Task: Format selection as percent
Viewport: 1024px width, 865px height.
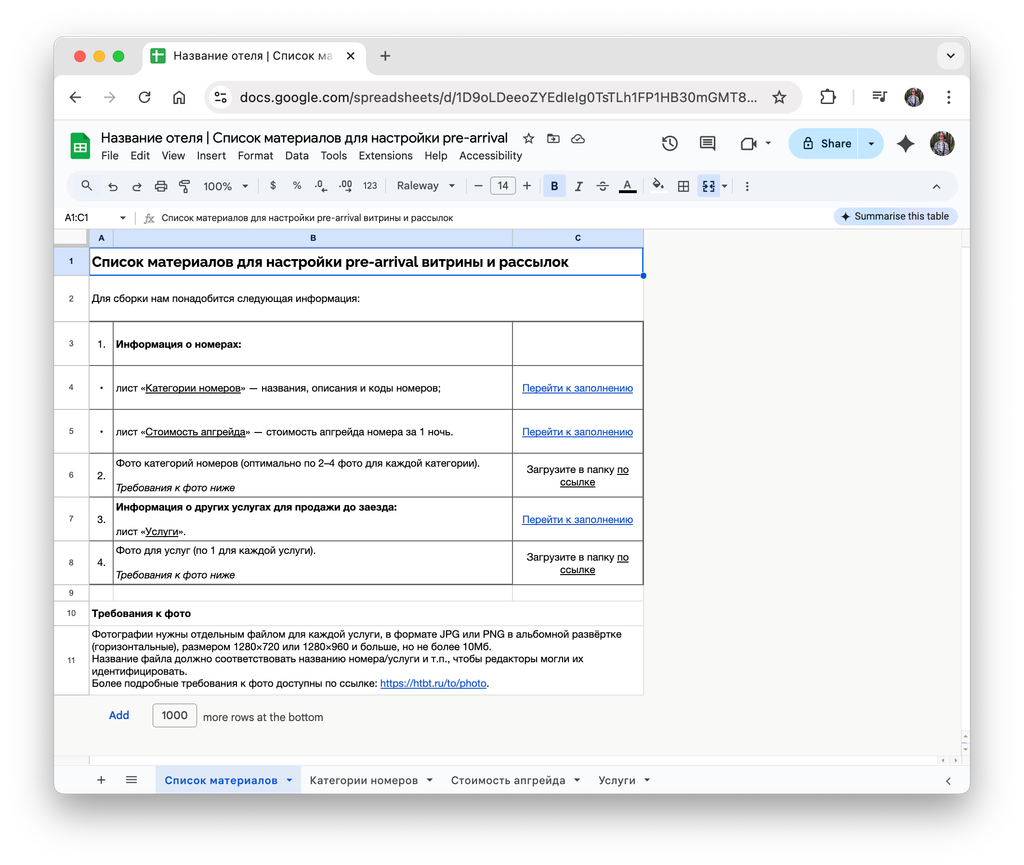Action: [296, 186]
